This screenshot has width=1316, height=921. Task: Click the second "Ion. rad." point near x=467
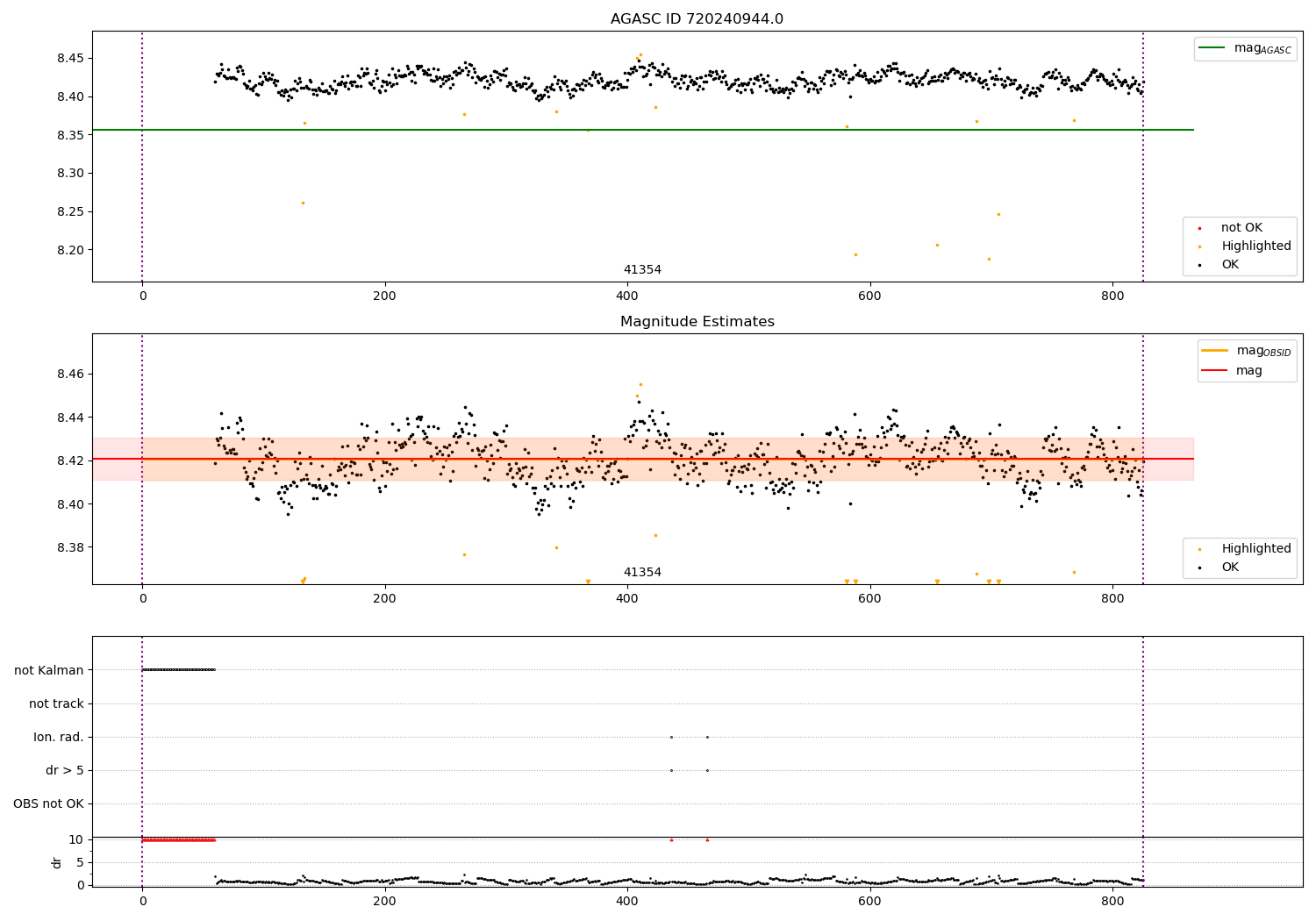pos(707,737)
